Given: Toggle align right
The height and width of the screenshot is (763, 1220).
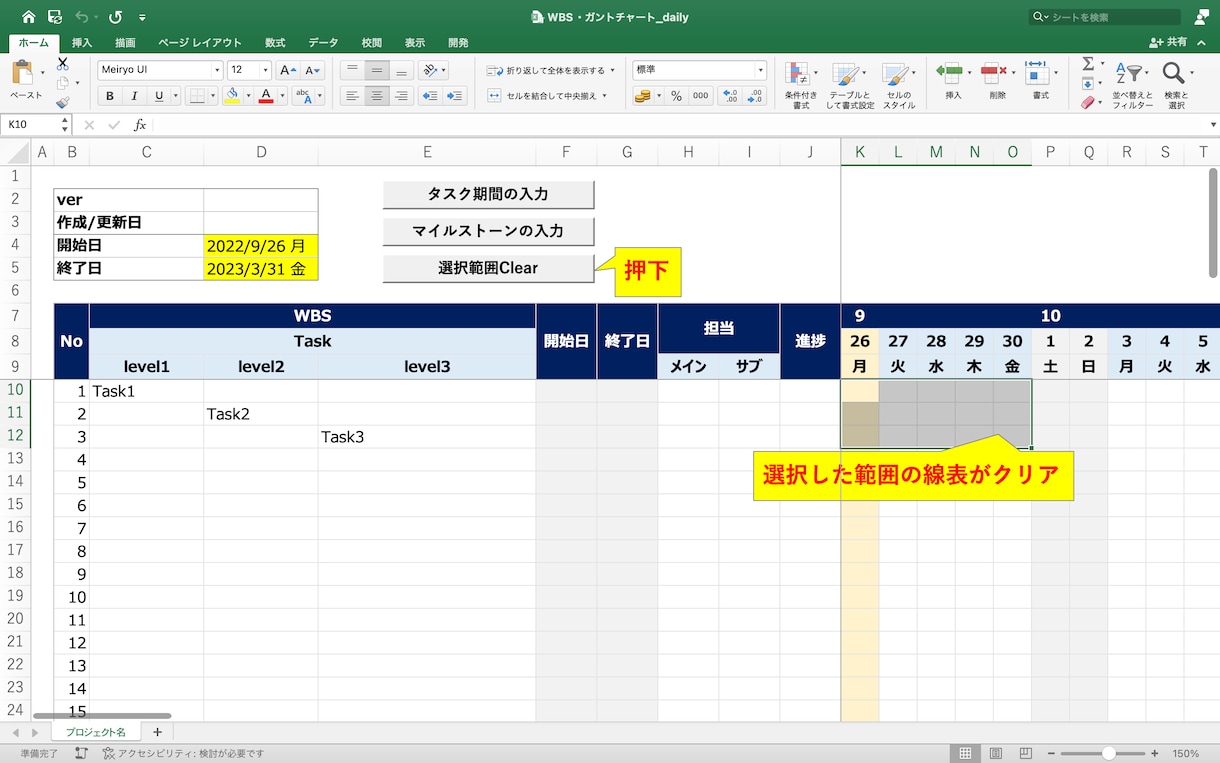Looking at the screenshot, I should [x=402, y=96].
